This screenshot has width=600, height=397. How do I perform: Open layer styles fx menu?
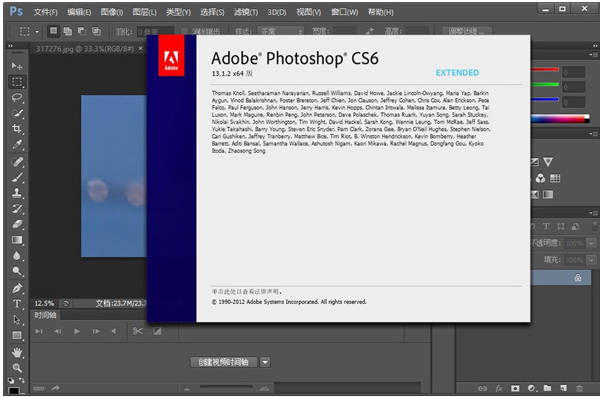pyautogui.click(x=499, y=388)
